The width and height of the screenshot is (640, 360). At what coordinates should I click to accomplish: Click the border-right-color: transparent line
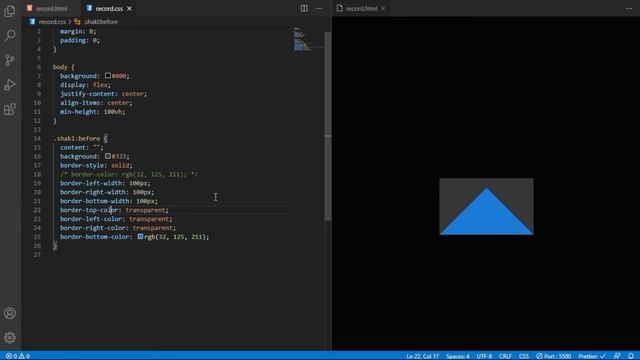[118, 228]
